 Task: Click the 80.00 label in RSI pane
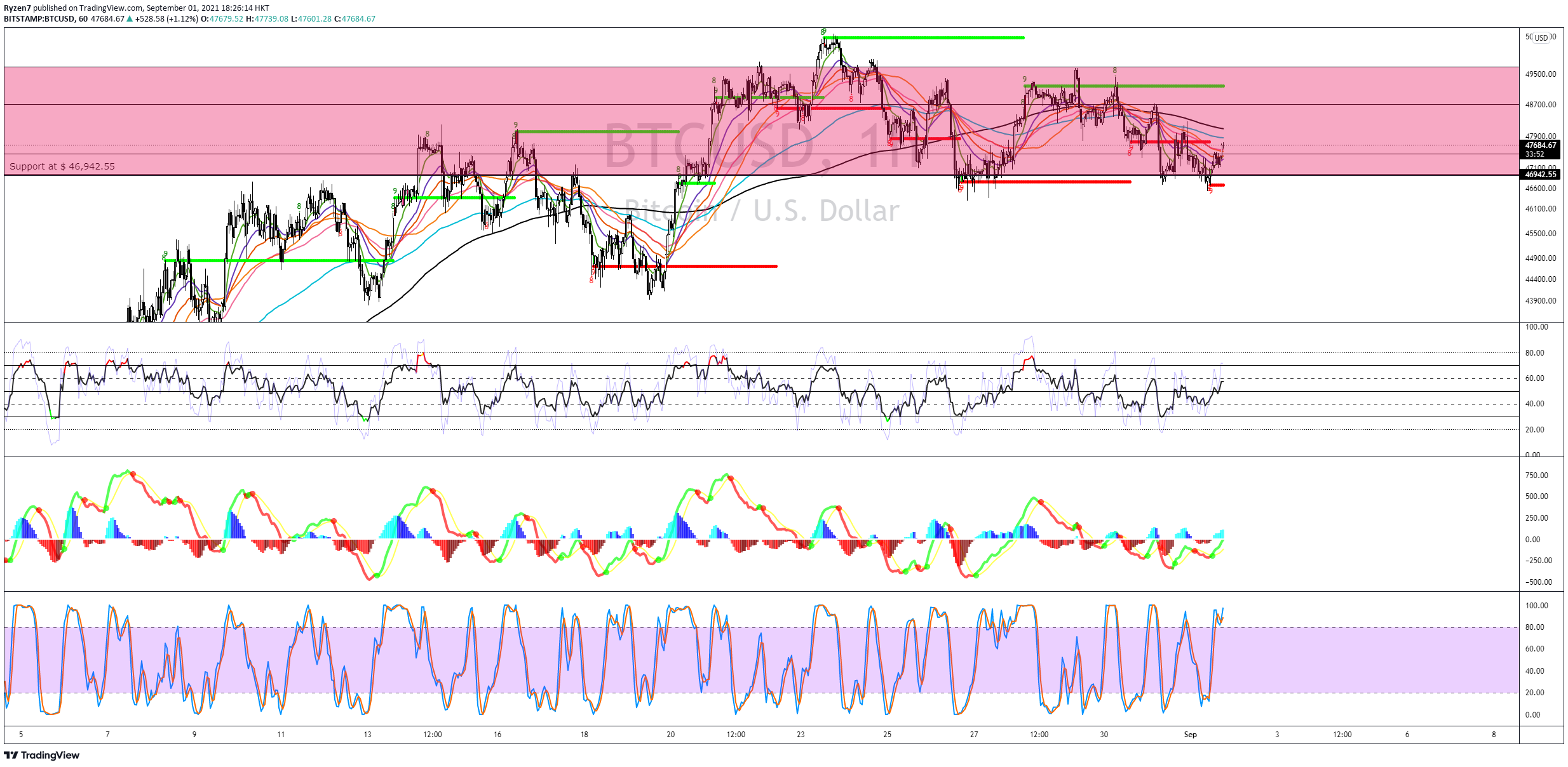click(1535, 353)
